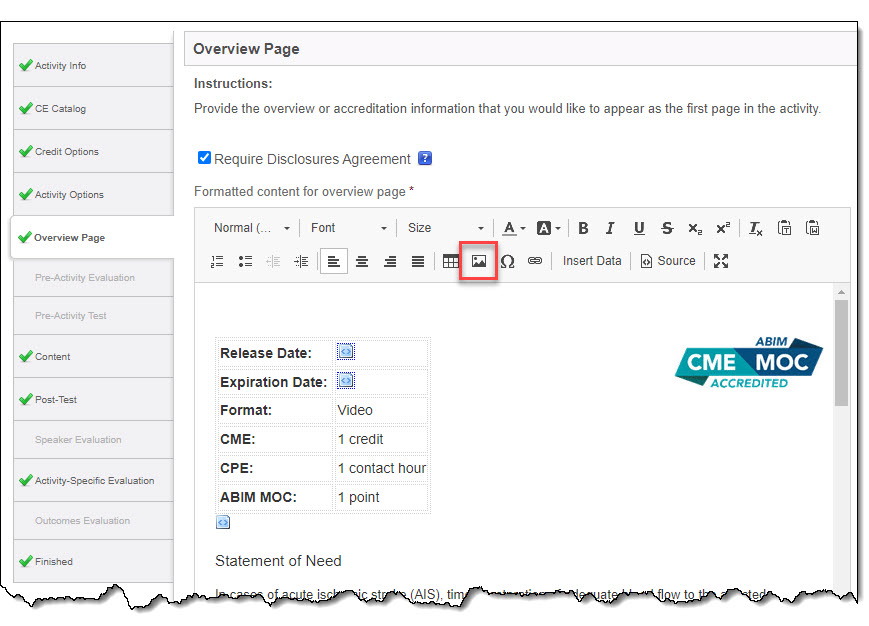Open background color picker
The image size is (869, 626).
click(x=548, y=228)
